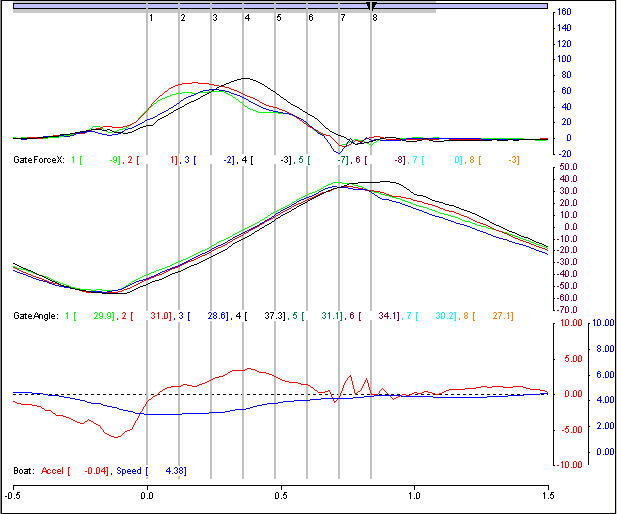Select stroke marker 2 at the top
The width and height of the screenshot is (617, 514).
click(x=182, y=18)
